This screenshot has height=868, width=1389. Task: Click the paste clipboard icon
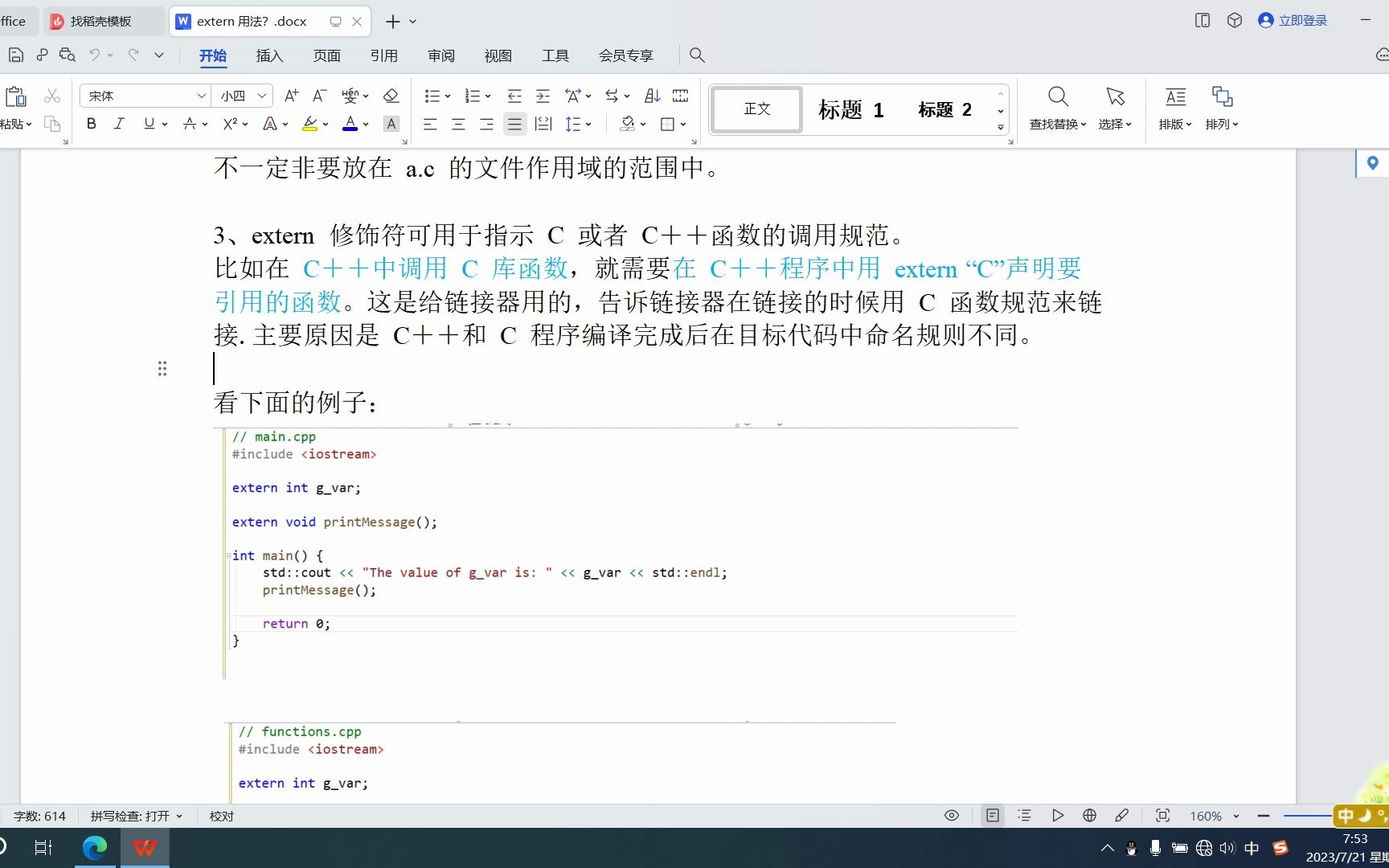[15, 96]
